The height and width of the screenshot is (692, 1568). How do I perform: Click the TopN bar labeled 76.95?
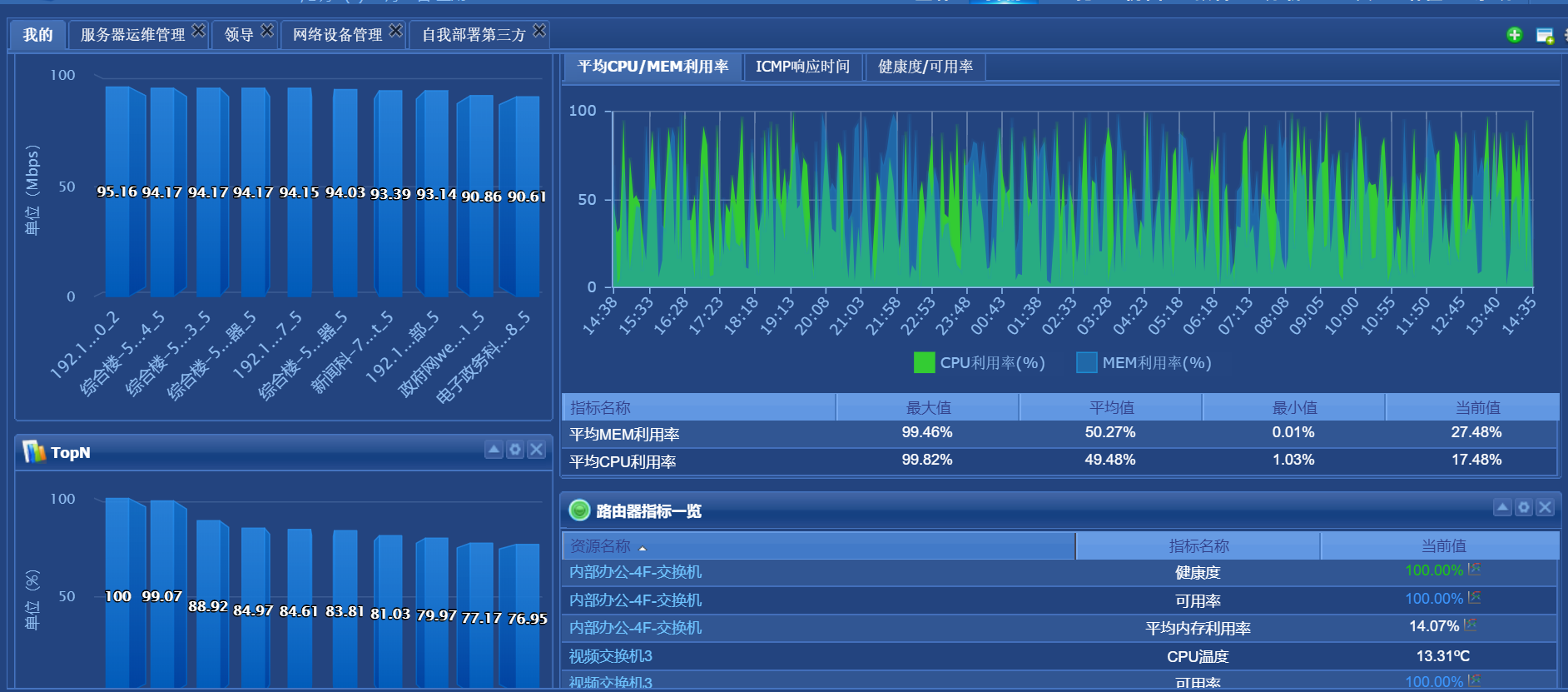click(x=519, y=615)
